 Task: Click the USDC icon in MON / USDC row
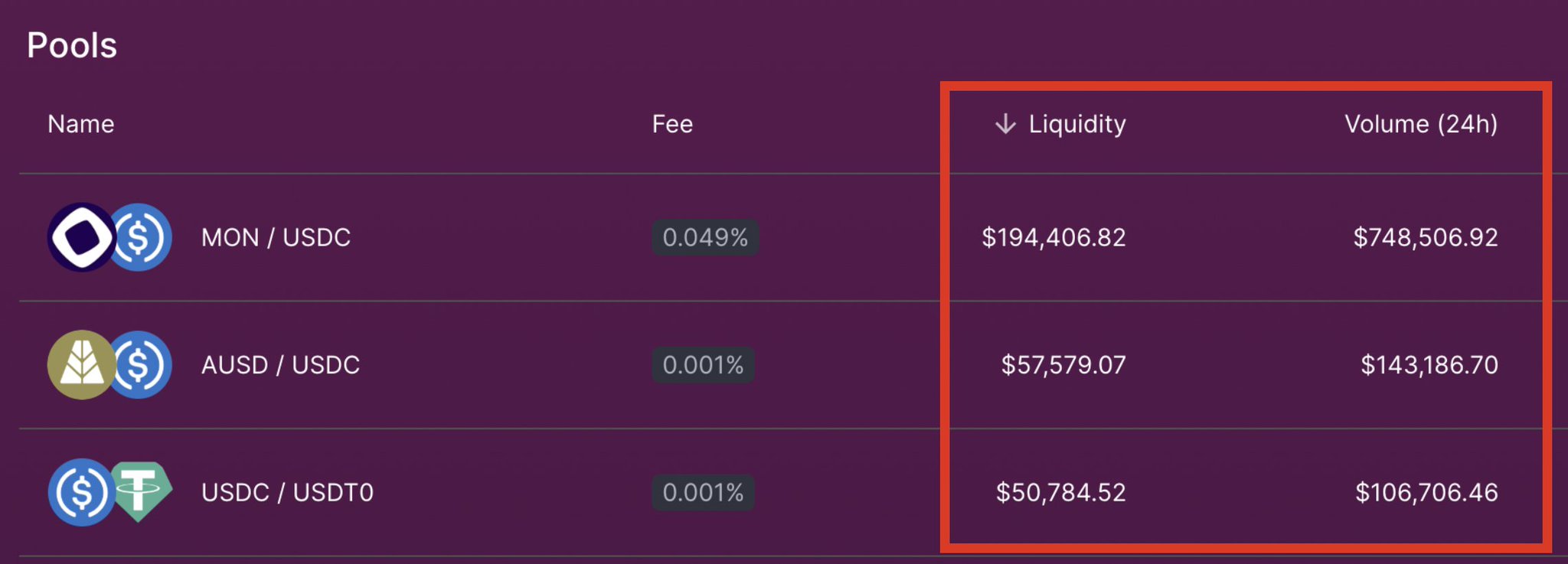[143, 237]
